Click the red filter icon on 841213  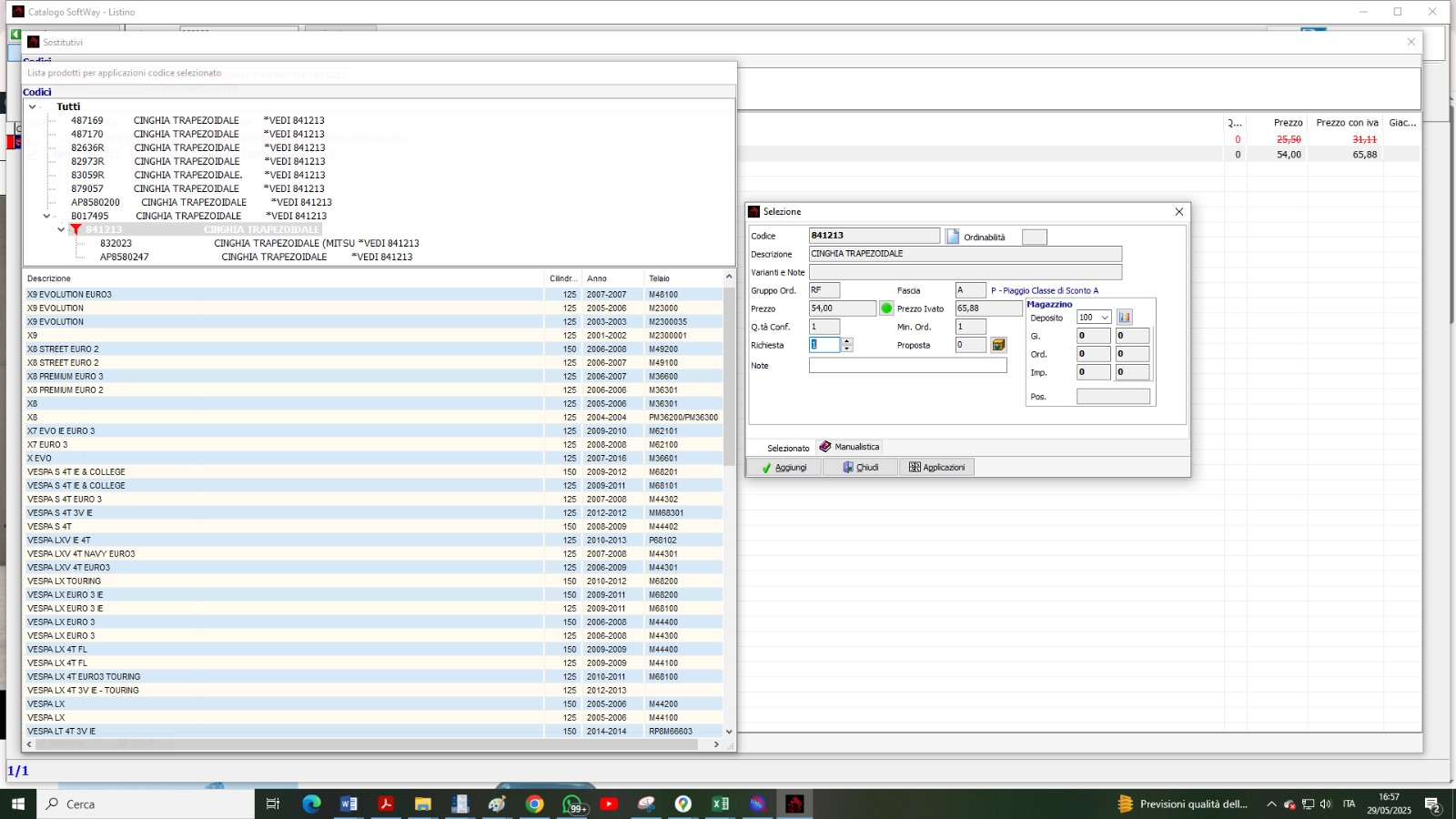(76, 230)
